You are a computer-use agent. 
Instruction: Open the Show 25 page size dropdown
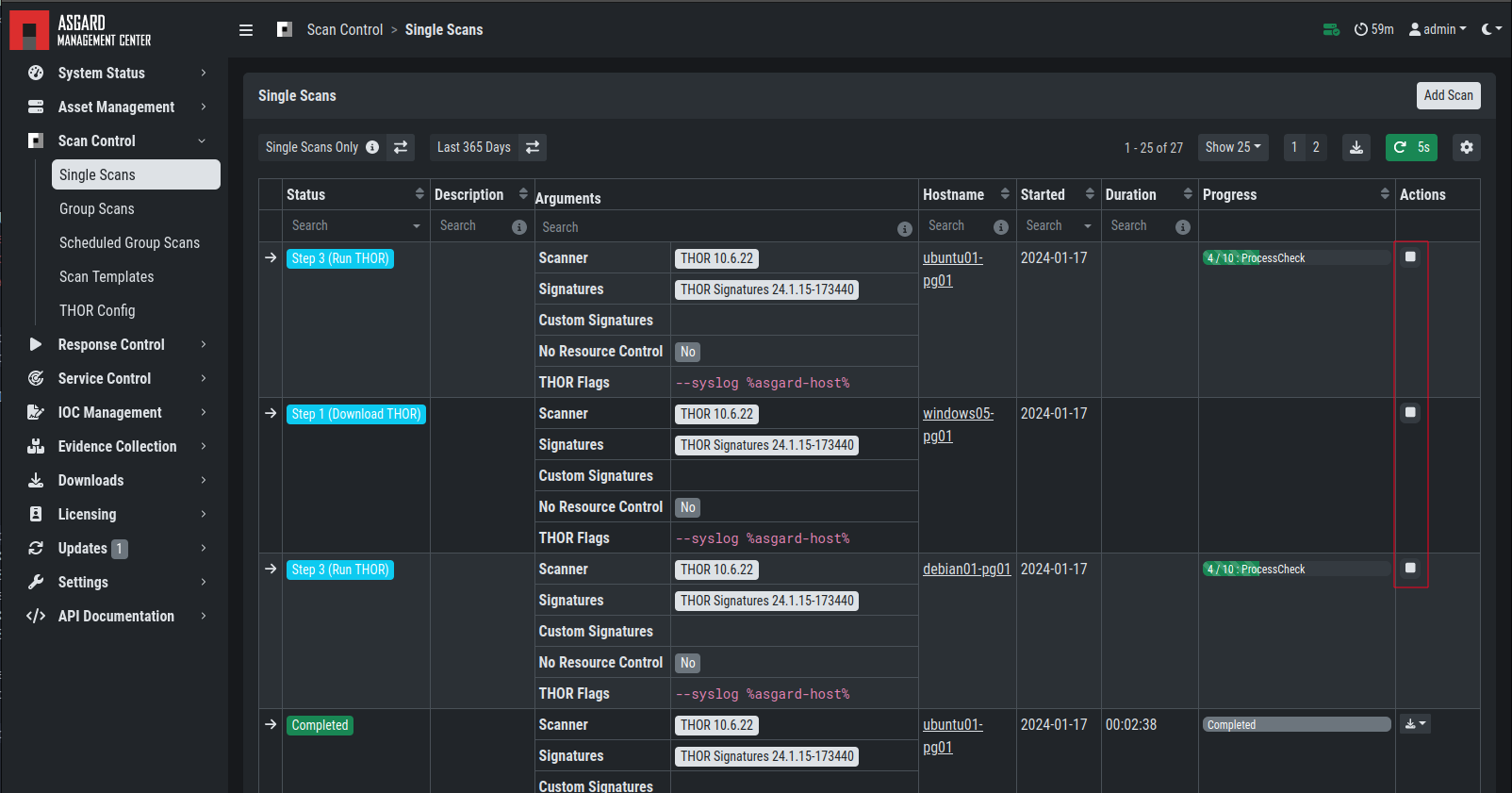[x=1233, y=147]
